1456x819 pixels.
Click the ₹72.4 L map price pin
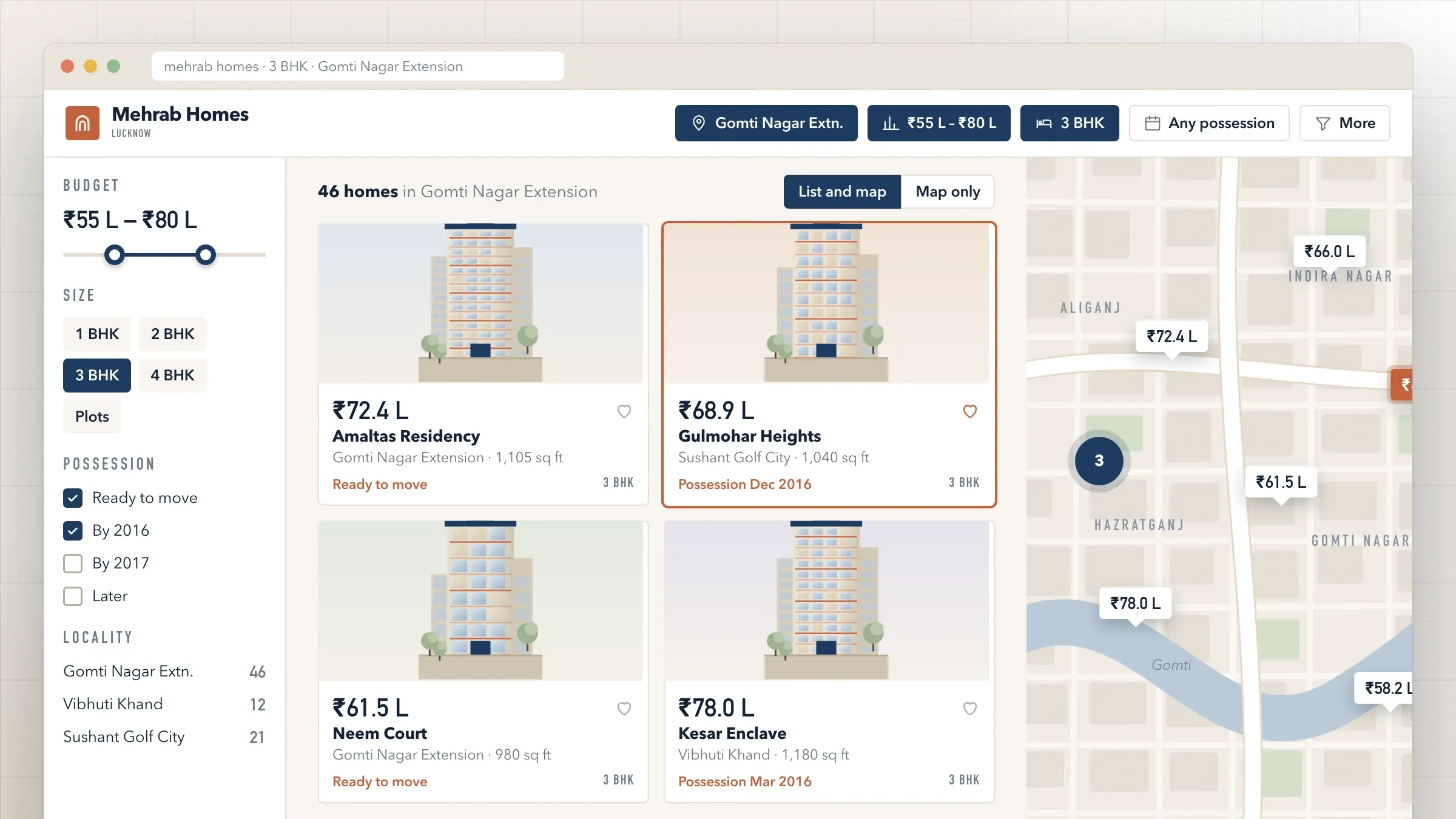coord(1171,336)
